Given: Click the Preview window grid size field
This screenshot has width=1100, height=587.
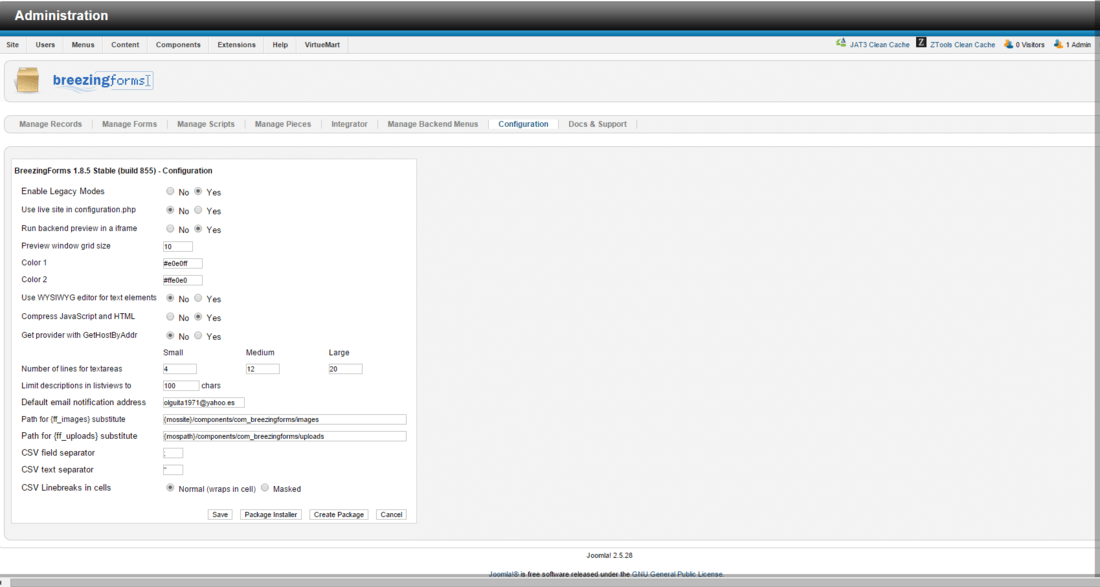Looking at the screenshot, I should tap(177, 247).
